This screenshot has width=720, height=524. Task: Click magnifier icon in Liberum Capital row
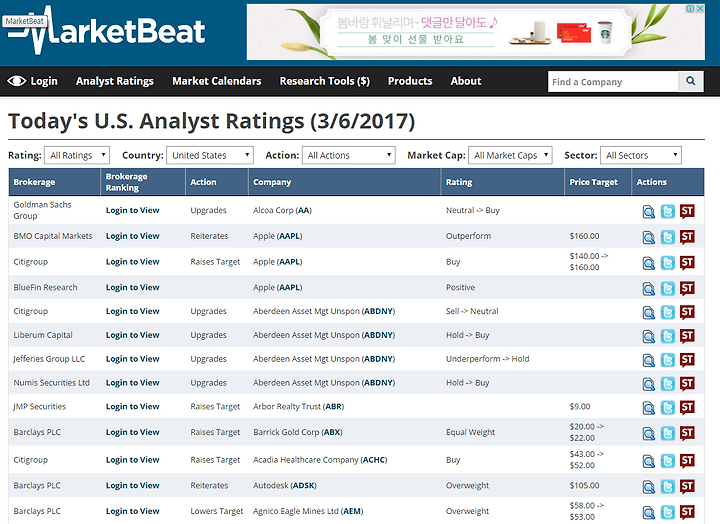pyautogui.click(x=649, y=336)
